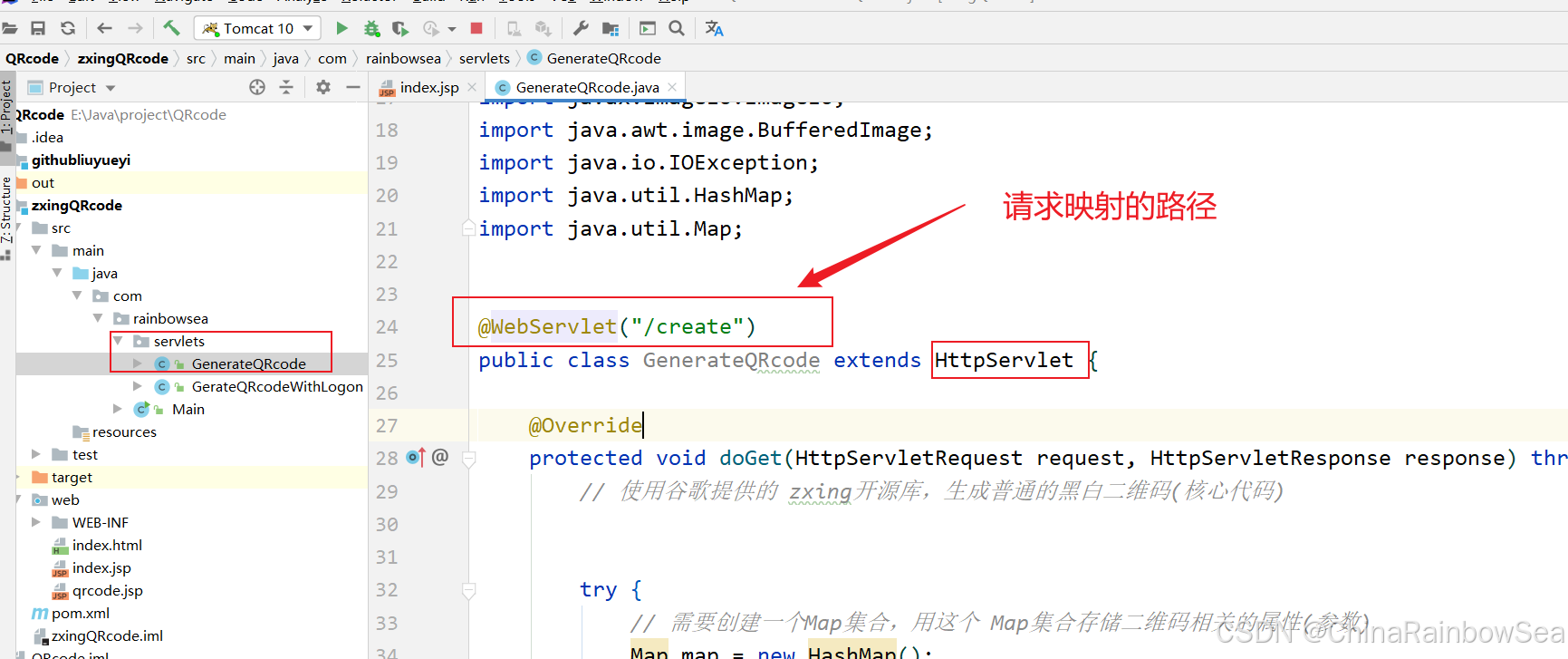Open the Tomcat 10 run configuration dropdown
Image resolution: width=1568 pixels, height=659 pixels.
[257, 29]
